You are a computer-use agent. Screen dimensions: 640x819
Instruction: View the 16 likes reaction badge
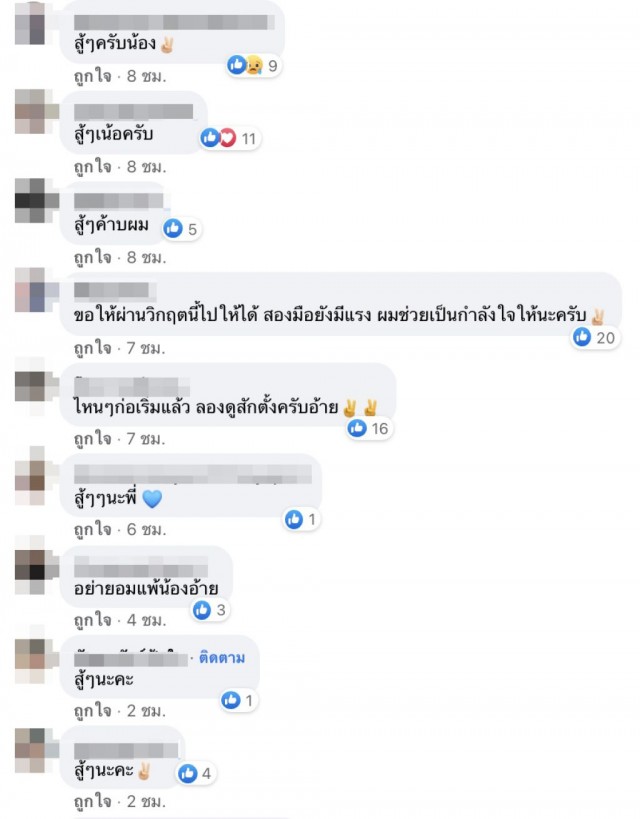coord(369,428)
